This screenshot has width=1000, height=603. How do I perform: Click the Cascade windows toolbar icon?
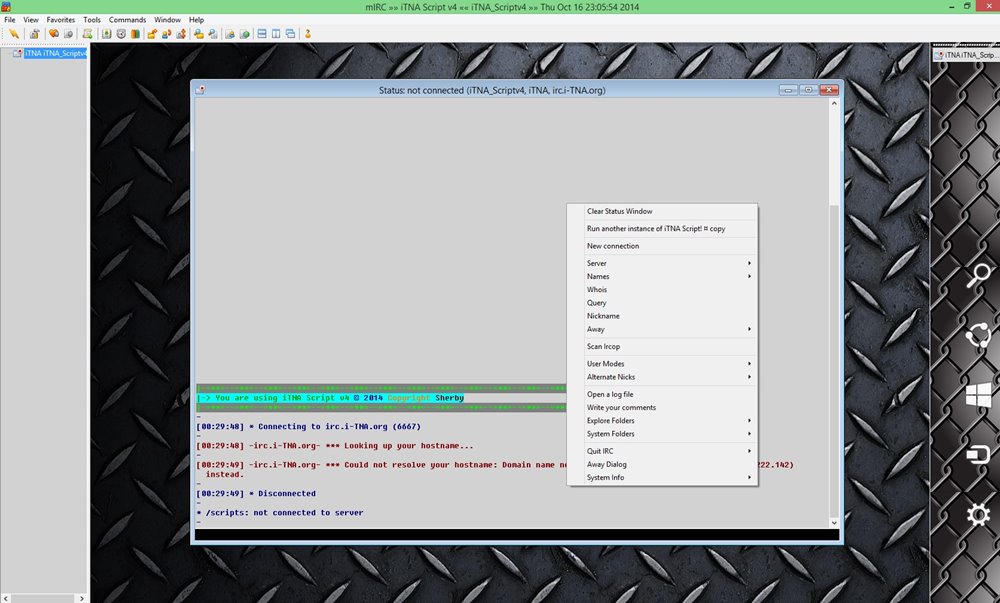(291, 34)
